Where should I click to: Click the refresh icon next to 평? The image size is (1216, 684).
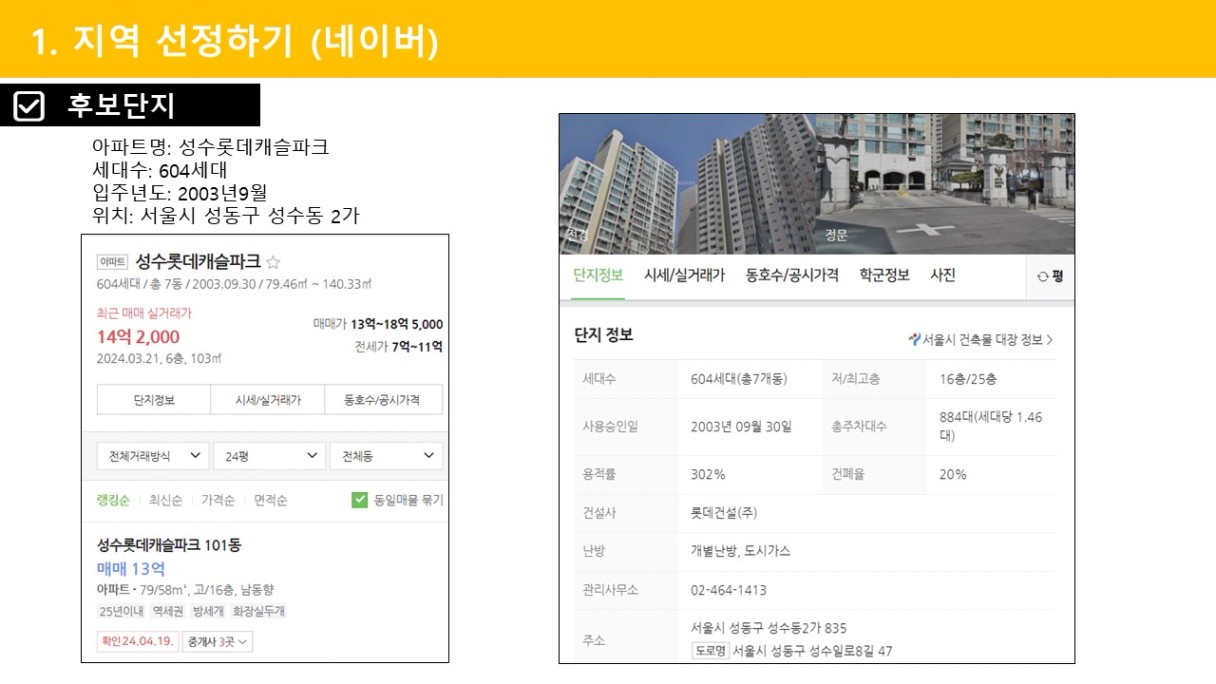coord(1042,277)
